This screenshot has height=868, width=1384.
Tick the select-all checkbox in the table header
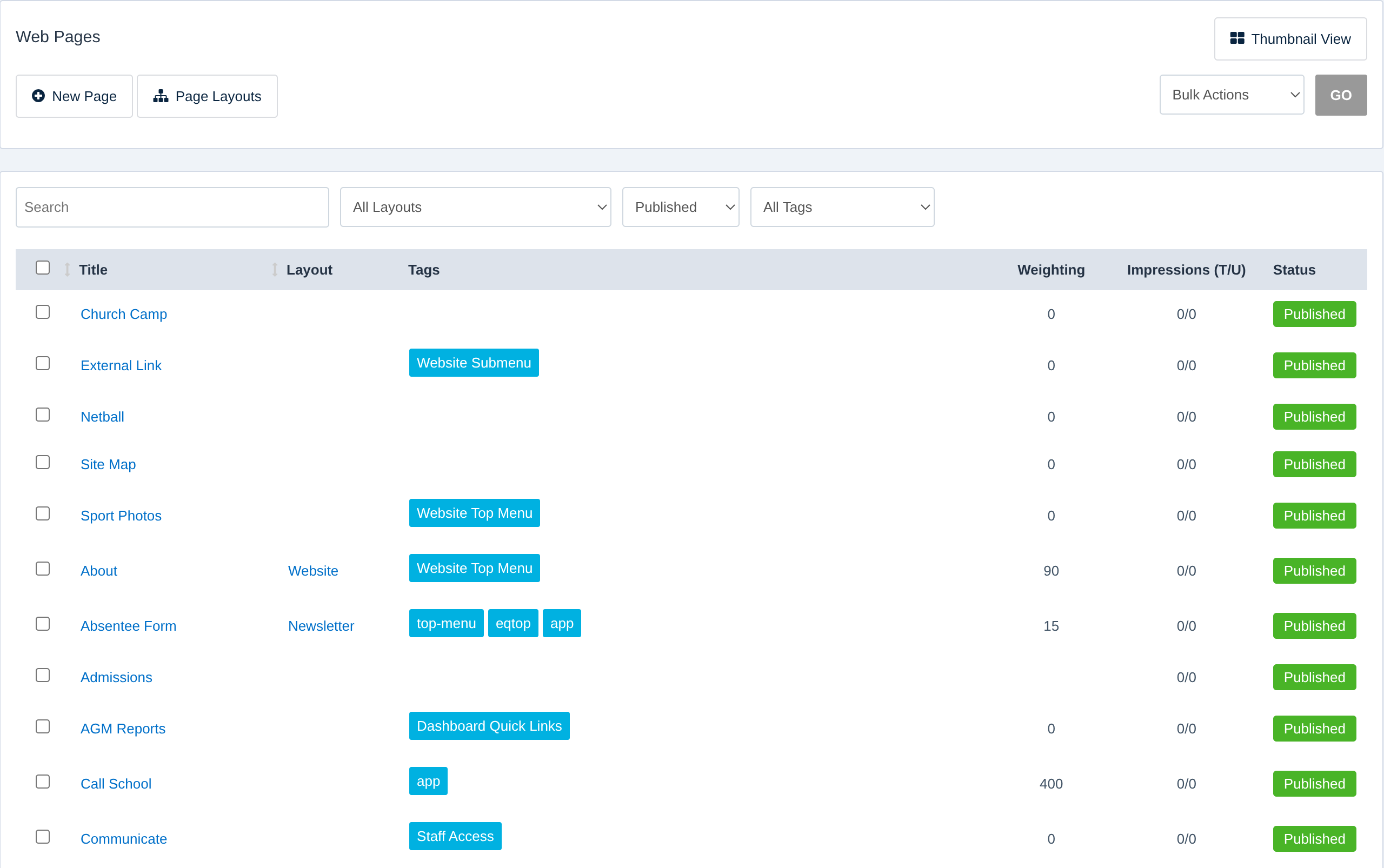(x=43, y=267)
